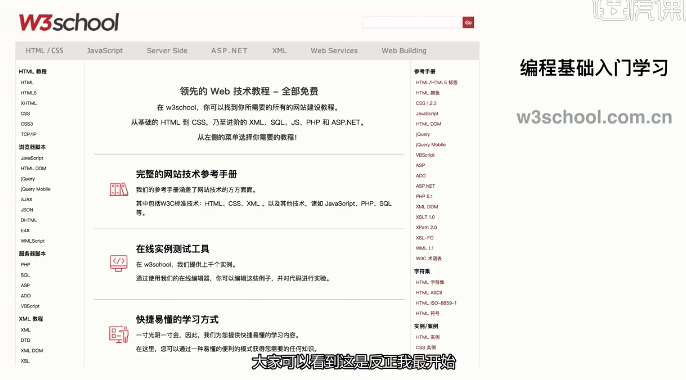Open PHP 5.1 reference link
686x380 pixels.
click(424, 196)
